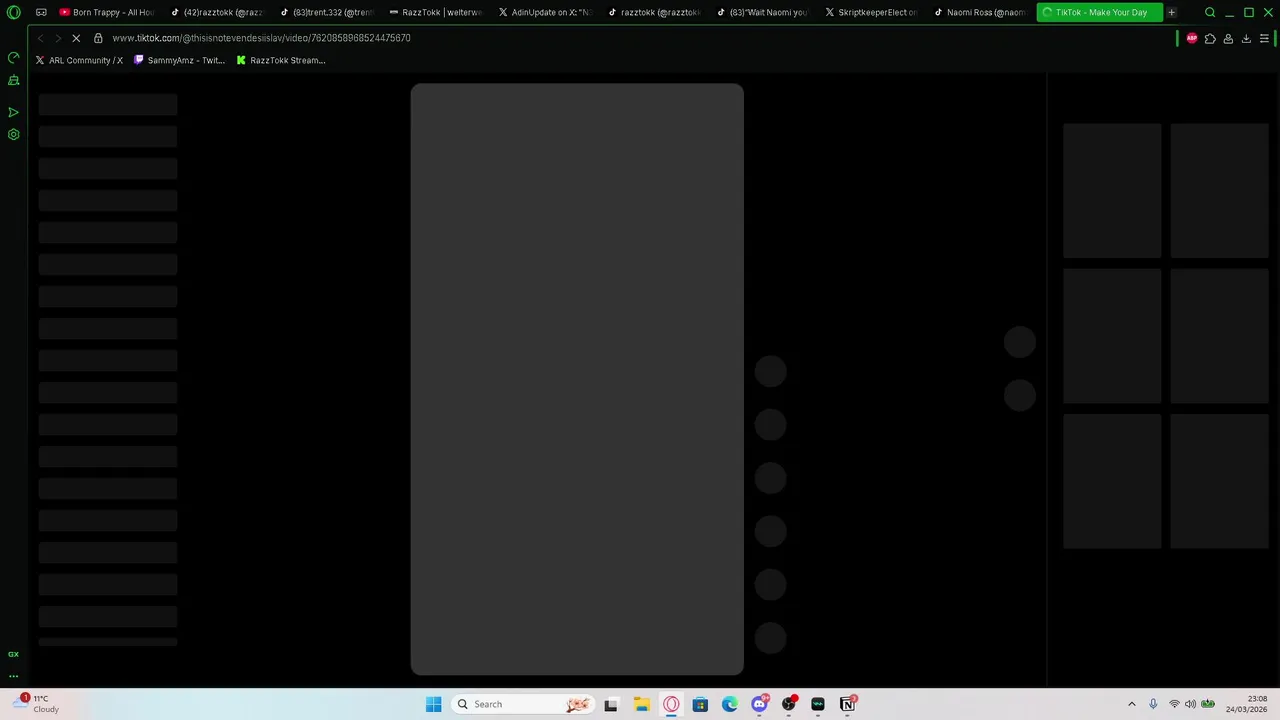
Task: Open the settings gear in the sidebar
Action: [13, 134]
